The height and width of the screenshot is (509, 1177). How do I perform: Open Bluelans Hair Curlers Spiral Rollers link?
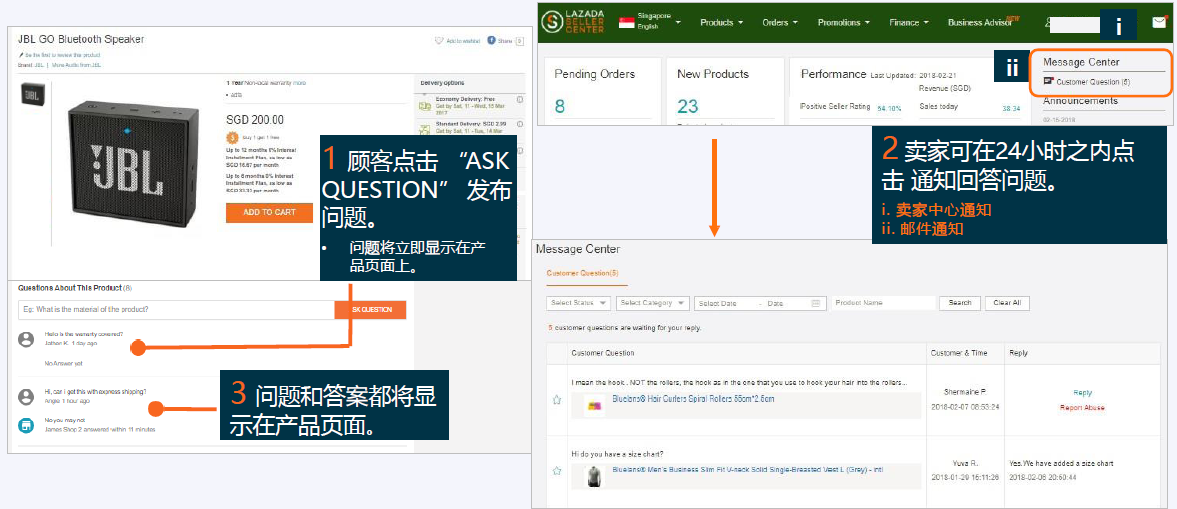tap(693, 399)
